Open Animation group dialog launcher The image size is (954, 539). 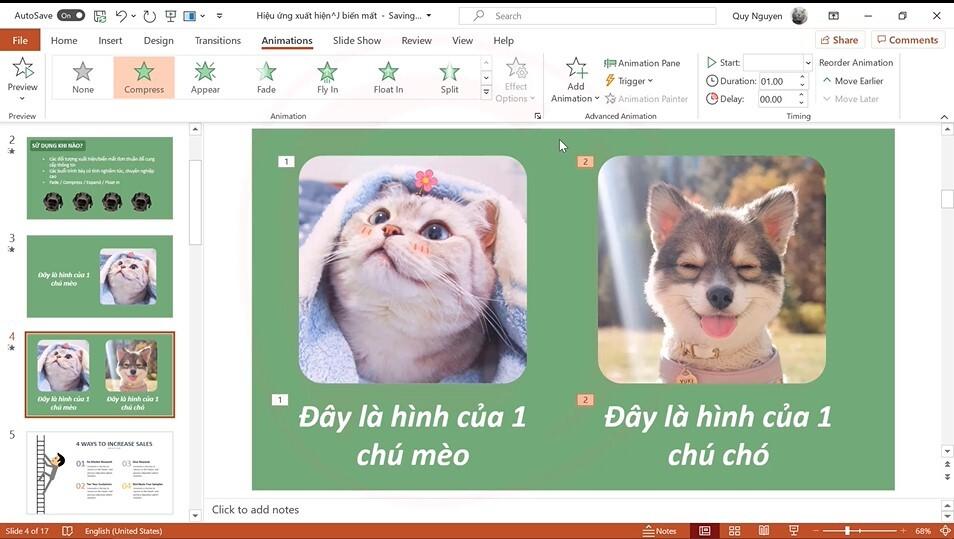537,116
